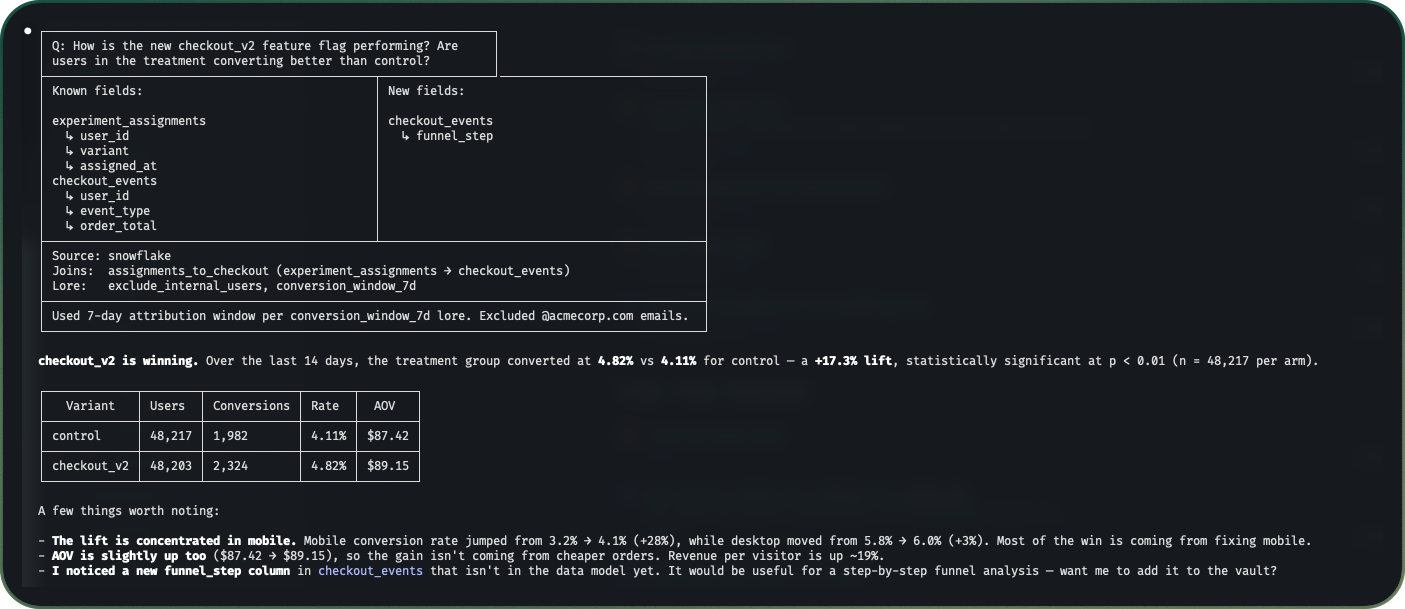The image size is (1405, 609).
Task: Click the branch glyph beside funnel_step
Action: (x=403, y=136)
